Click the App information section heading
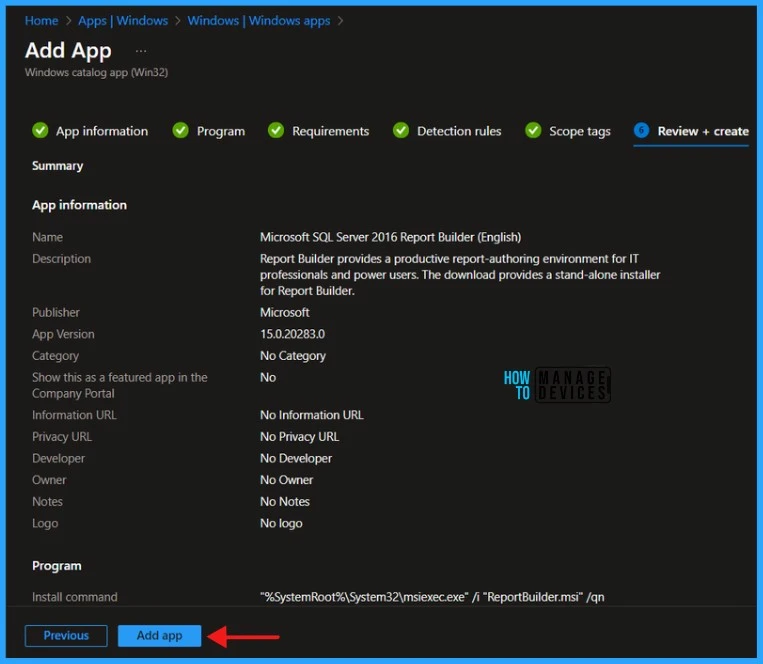This screenshot has width=763, height=664. [x=79, y=205]
